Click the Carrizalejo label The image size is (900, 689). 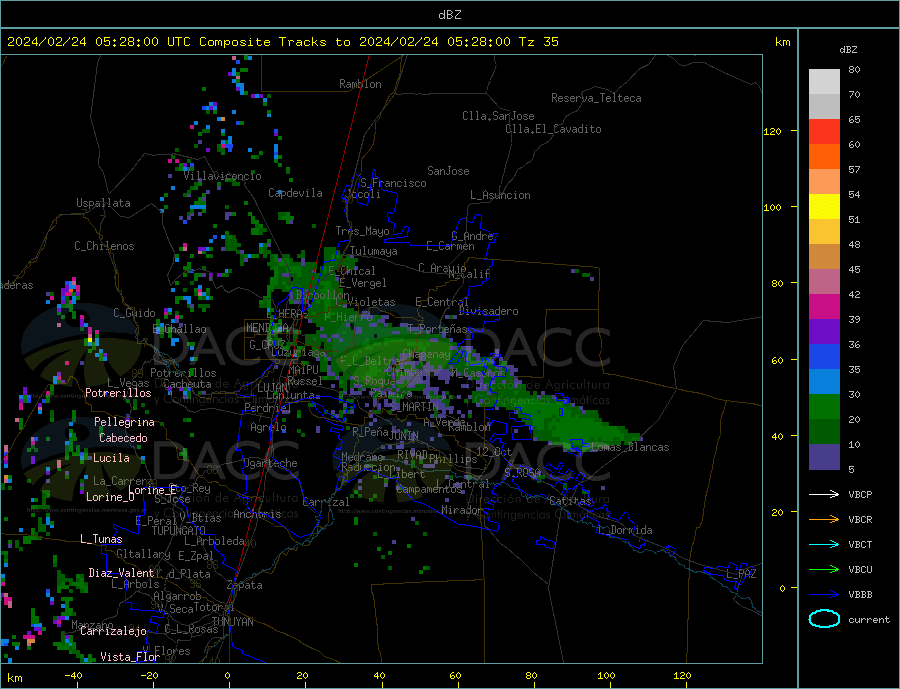click(113, 632)
